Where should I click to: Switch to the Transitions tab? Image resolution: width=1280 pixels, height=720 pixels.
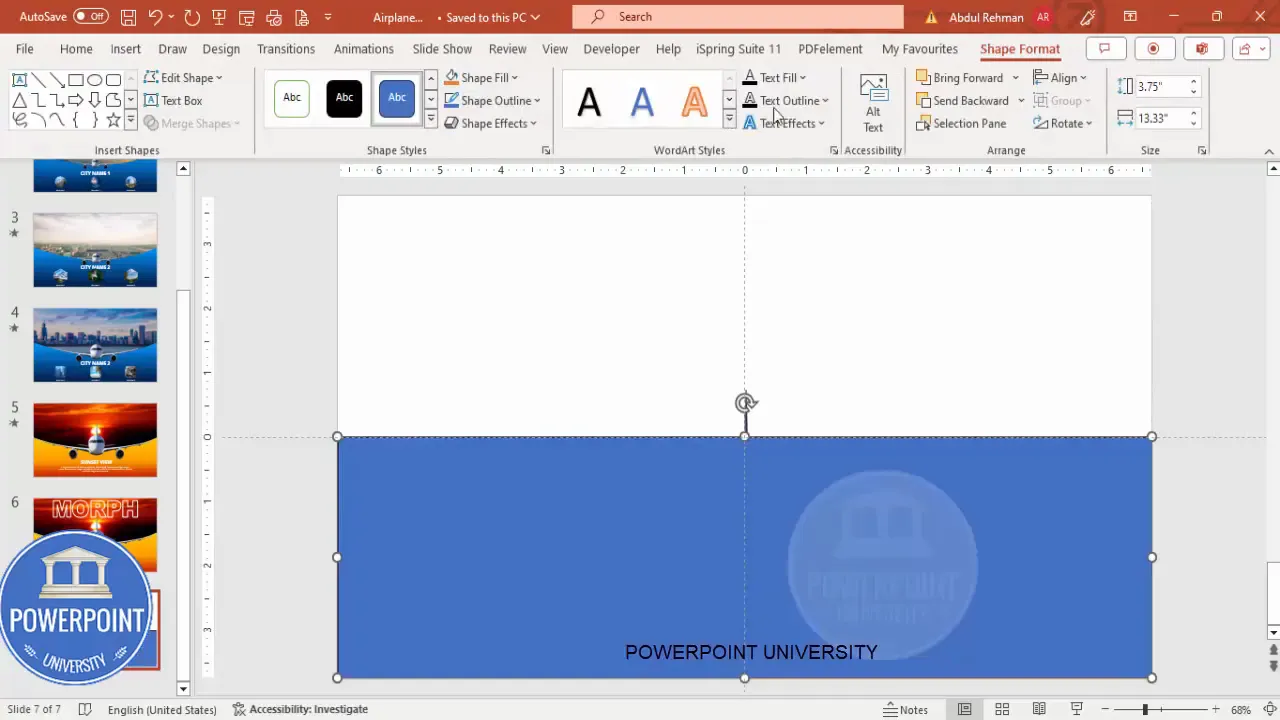coord(286,48)
